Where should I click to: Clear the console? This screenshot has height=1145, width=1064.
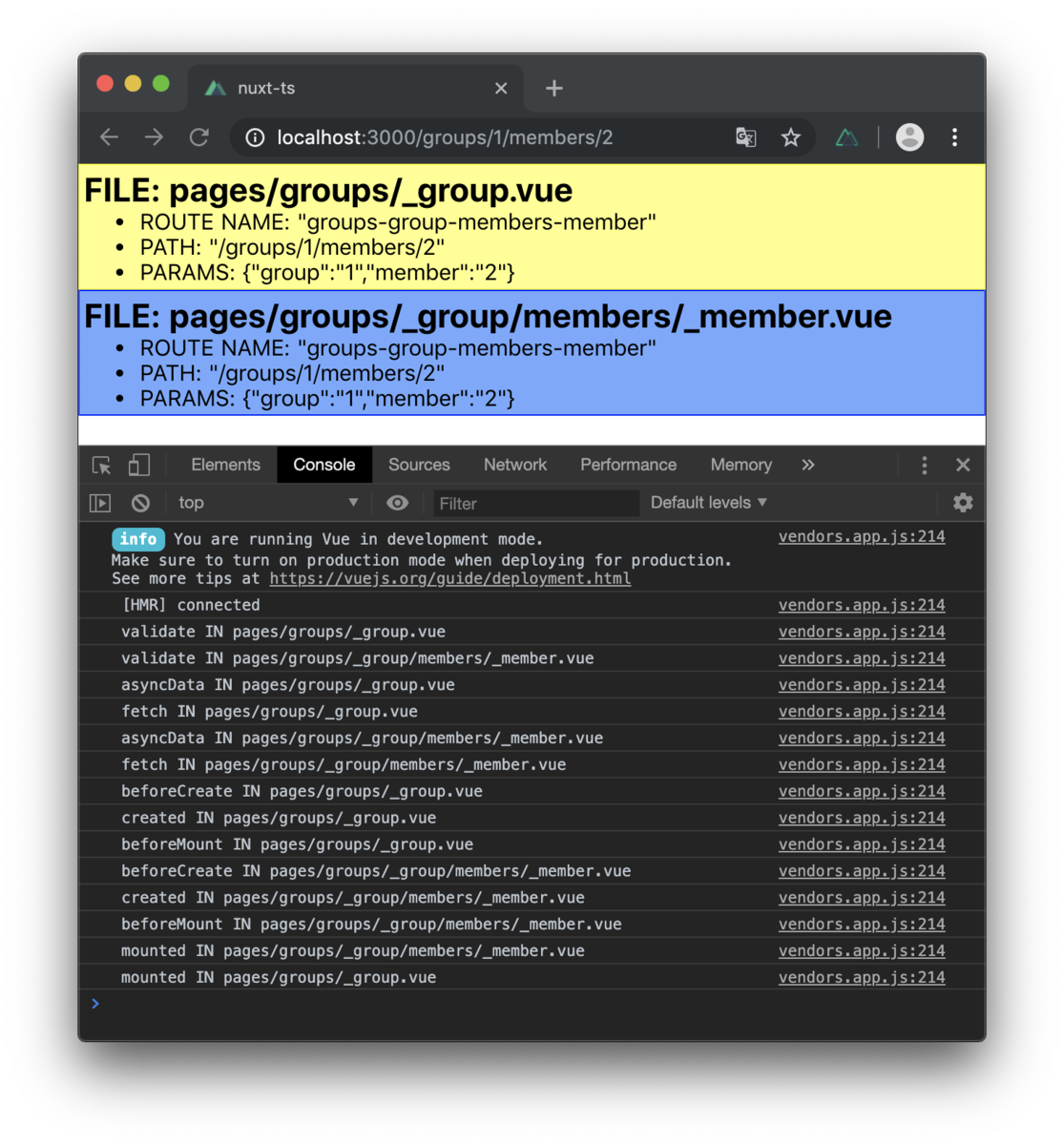tap(140, 503)
